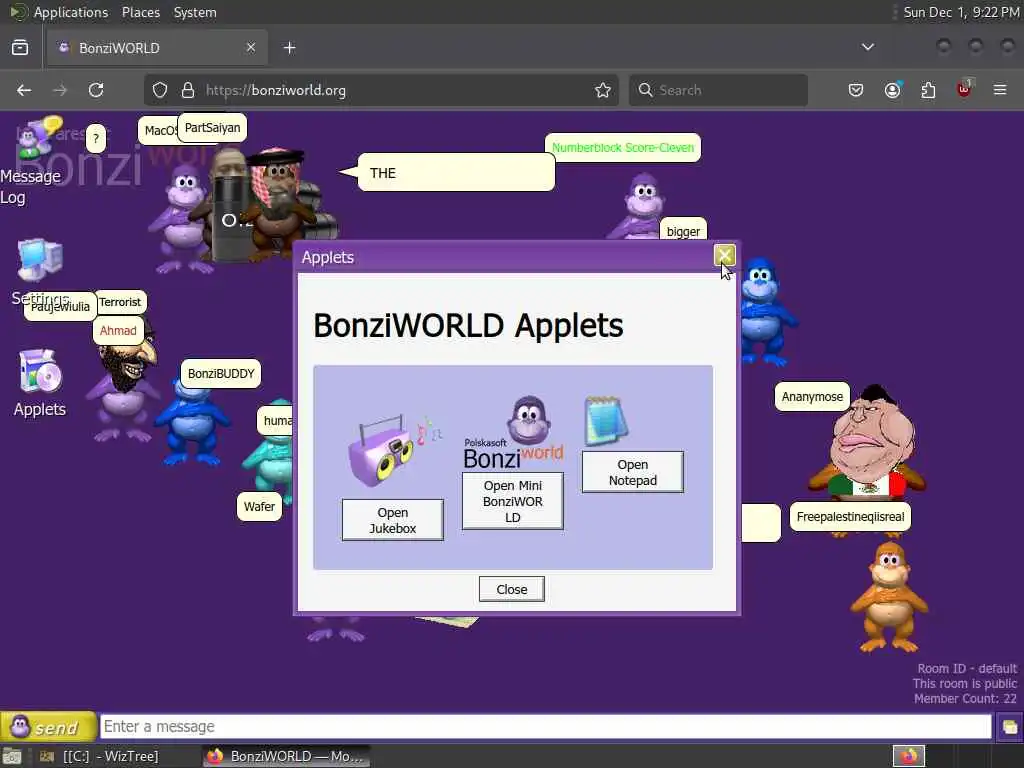Click the 'Numberblock Score-Eleven' name tag
1024x768 pixels.
click(623, 148)
